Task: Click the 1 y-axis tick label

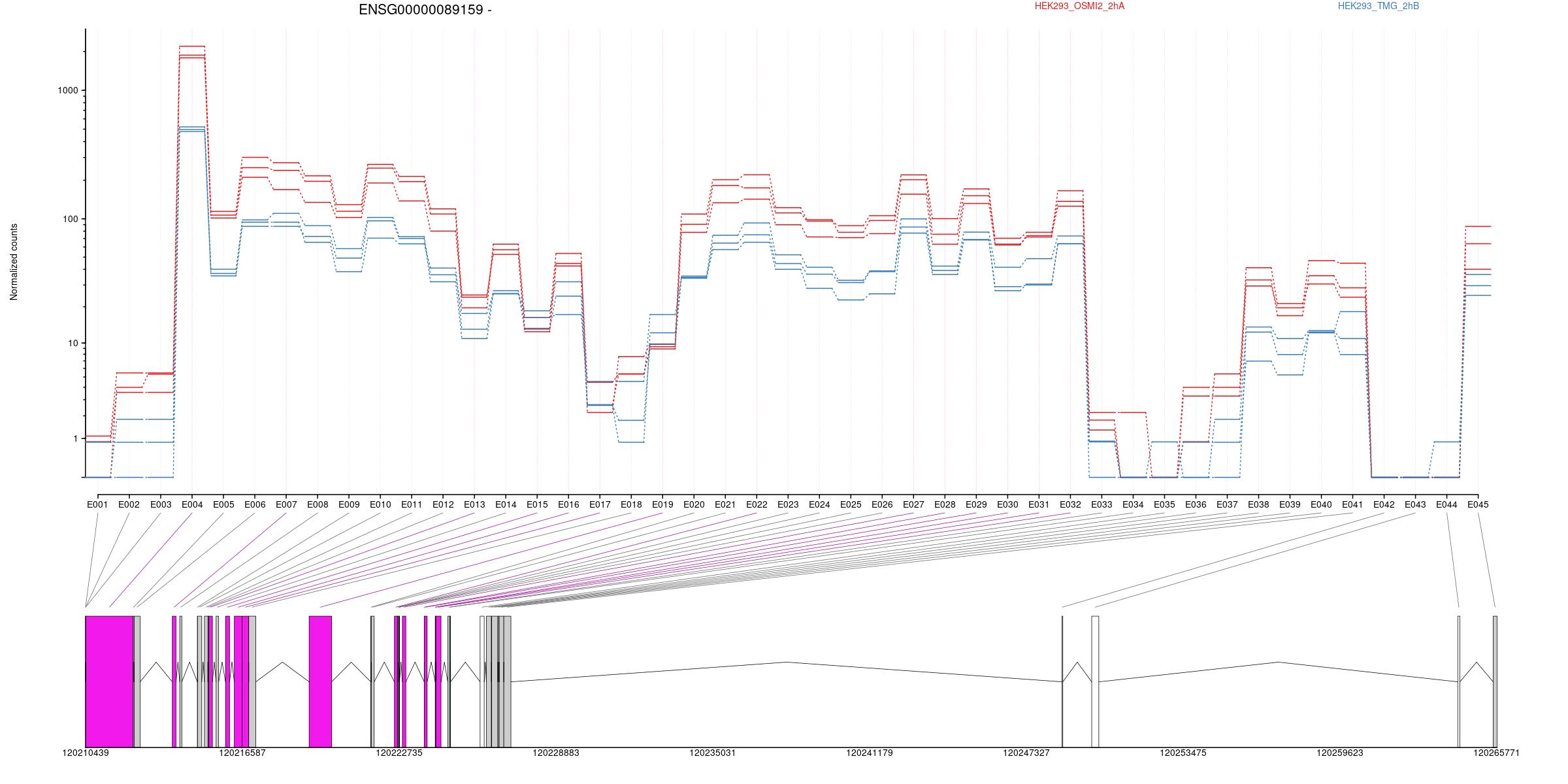Action: [x=76, y=438]
